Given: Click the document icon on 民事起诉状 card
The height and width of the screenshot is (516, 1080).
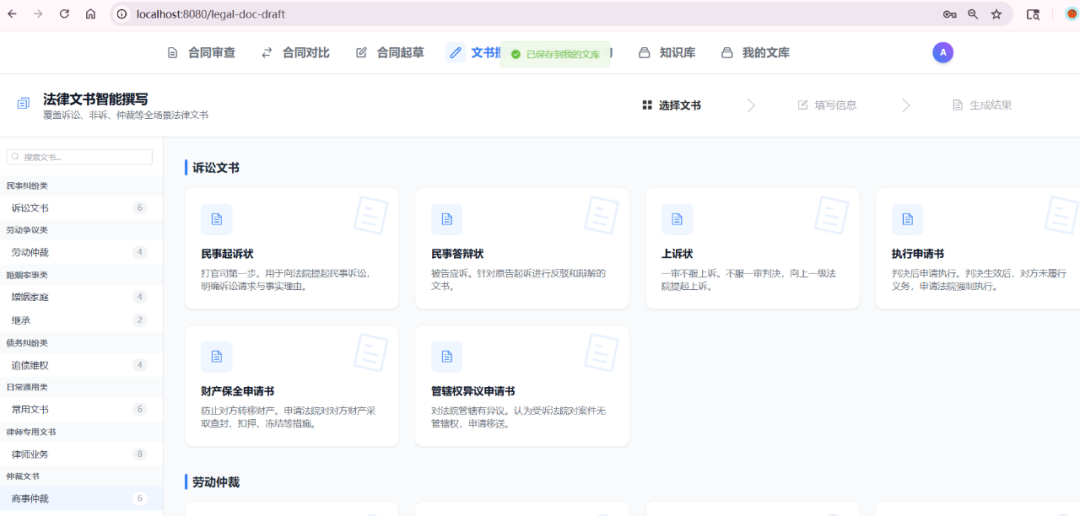Looking at the screenshot, I should coord(217,219).
